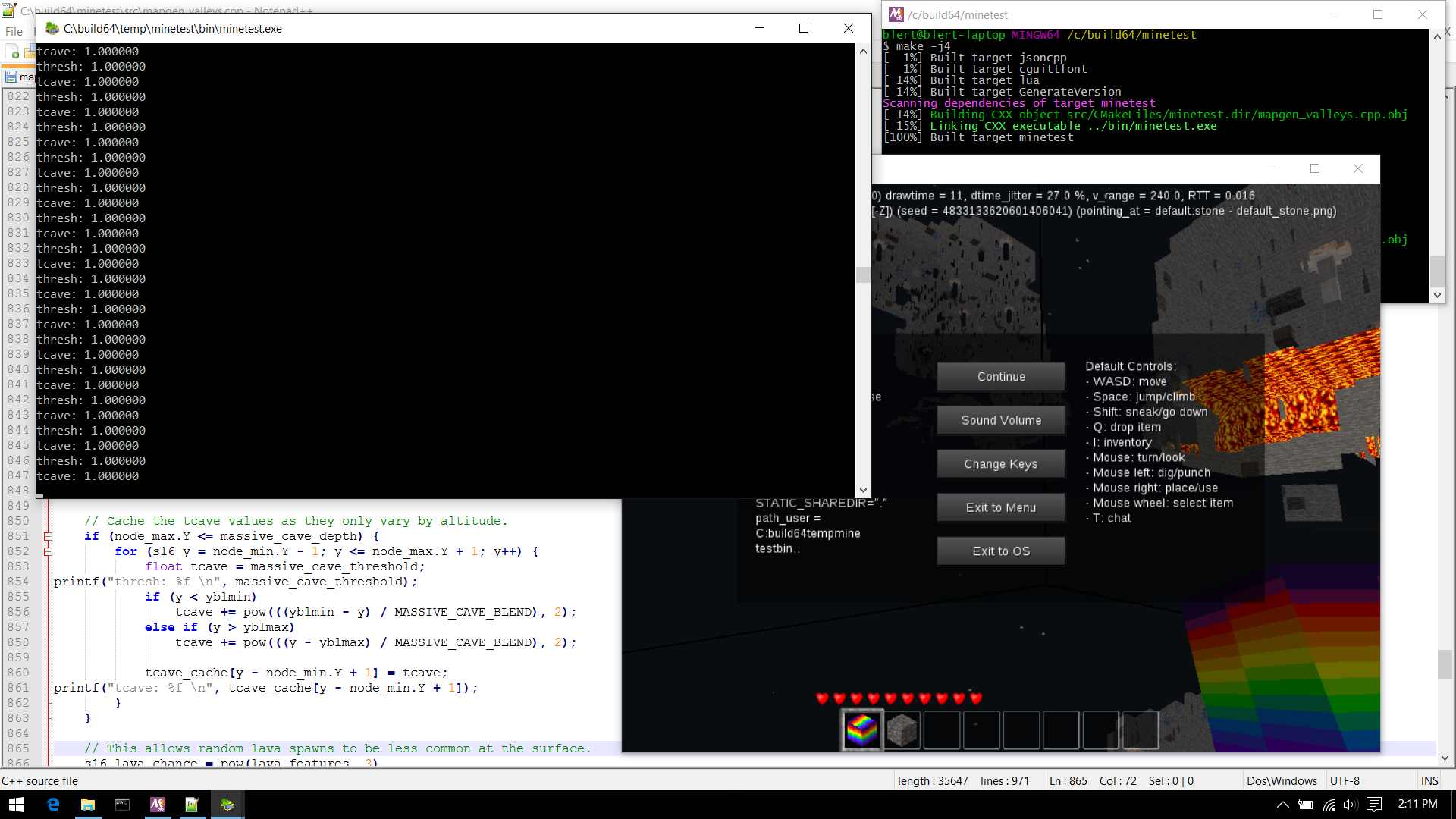Open the Action Center notifications icon

(1374, 805)
